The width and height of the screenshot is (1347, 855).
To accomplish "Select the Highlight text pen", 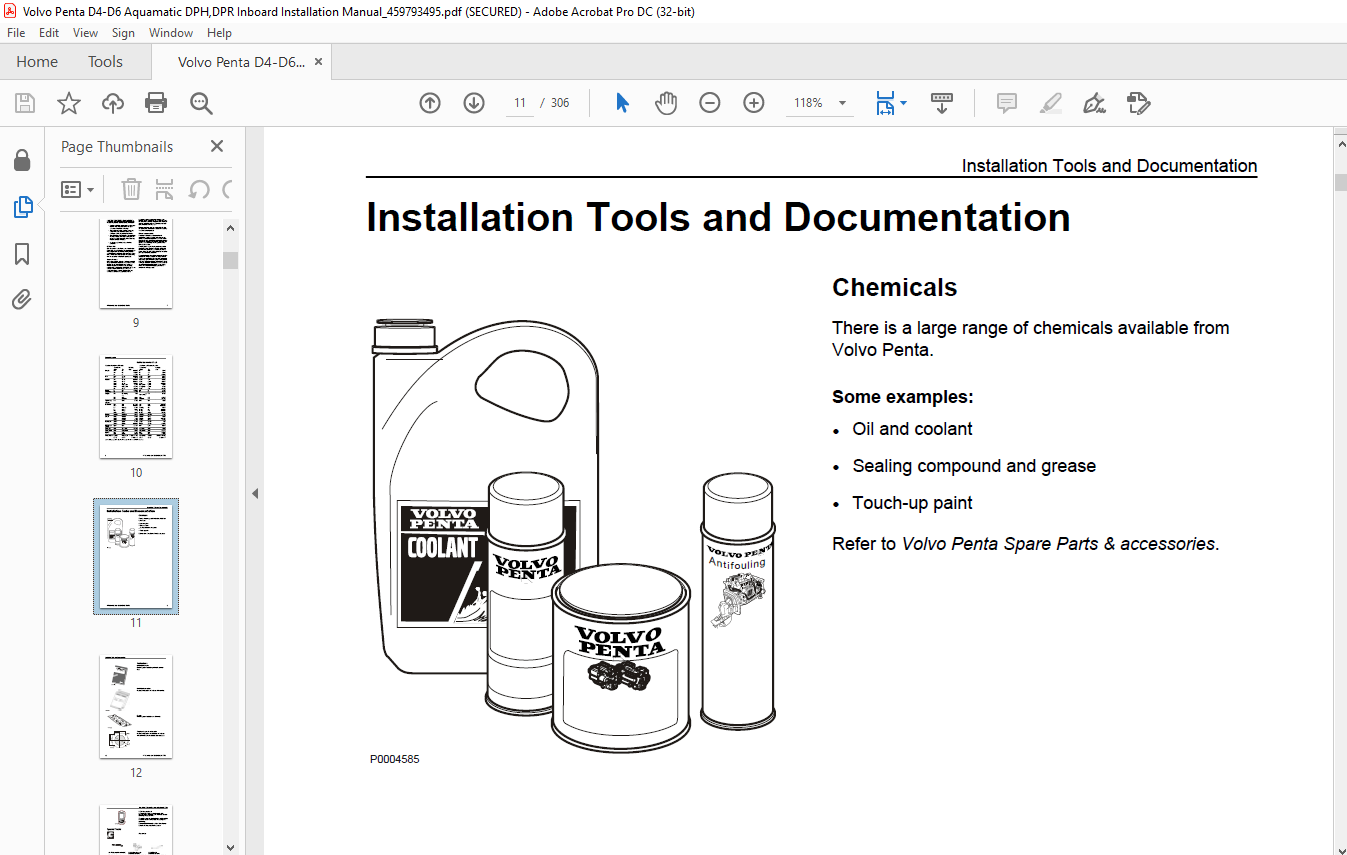I will pyautogui.click(x=1050, y=103).
